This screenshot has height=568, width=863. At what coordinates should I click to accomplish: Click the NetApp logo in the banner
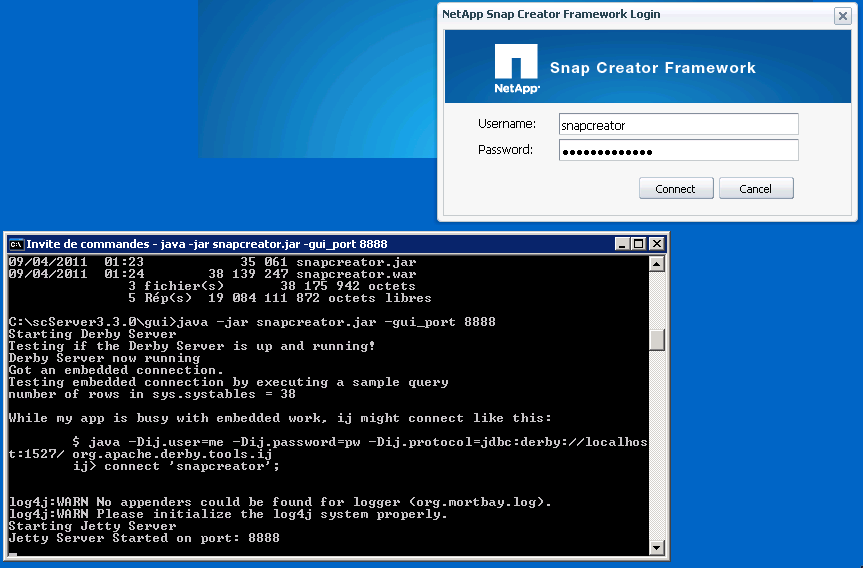pyautogui.click(x=516, y=68)
